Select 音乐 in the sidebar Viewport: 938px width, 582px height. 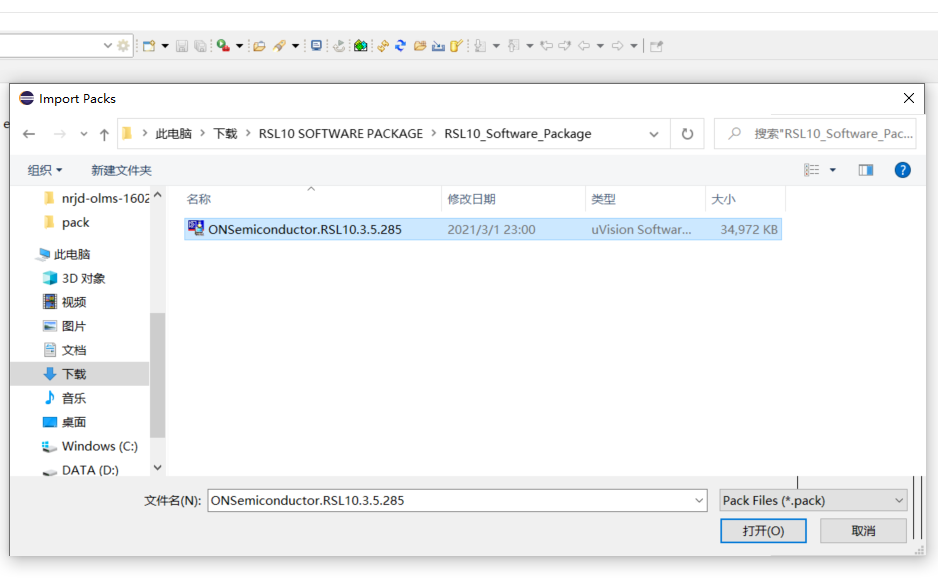pyautogui.click(x=65, y=398)
